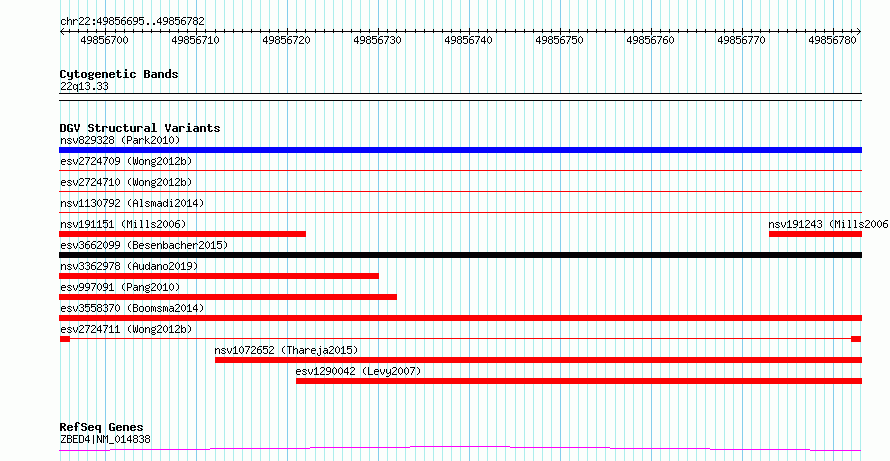This screenshot has height=461, width=890.
Task: Open variant label nsv191151 (Mills2006)
Action: point(123,224)
